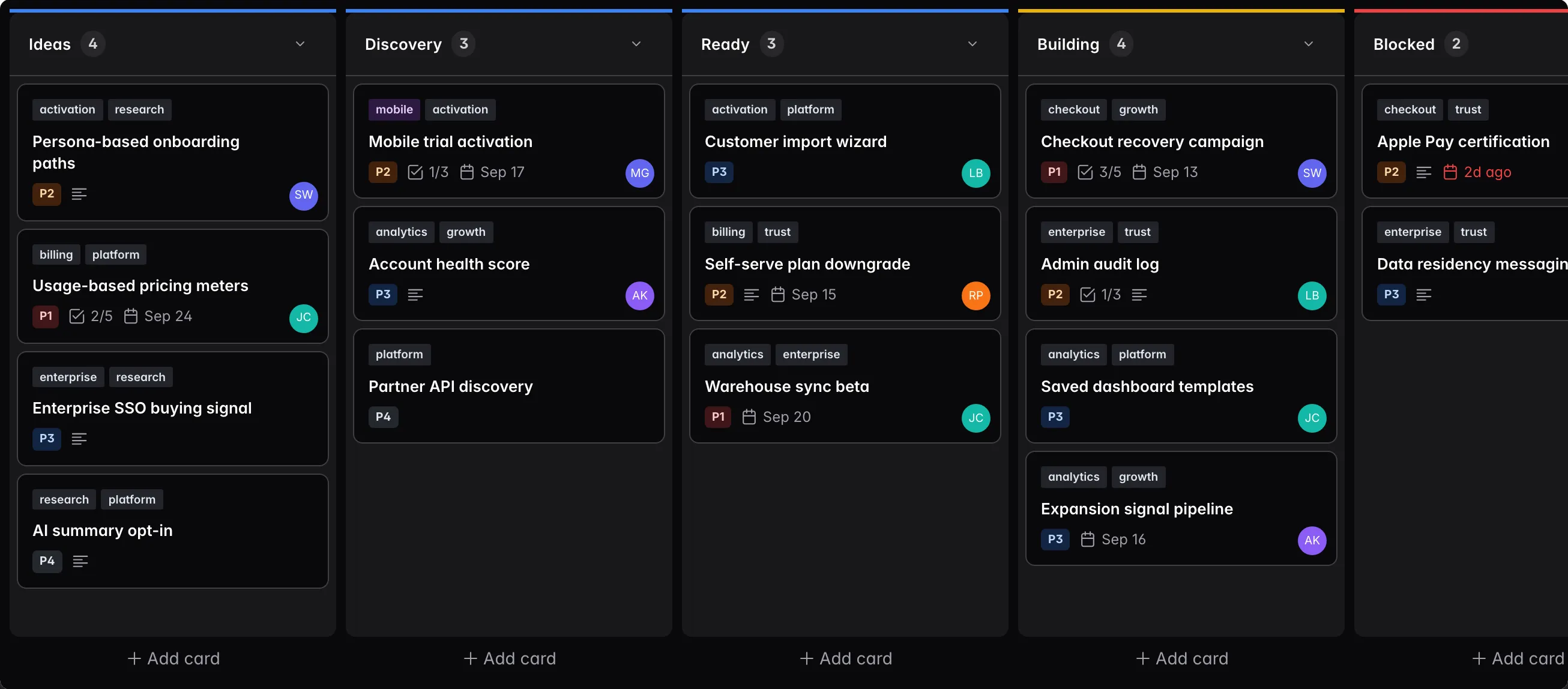
Task: Add card to the Building column
Action: pyautogui.click(x=1181, y=658)
